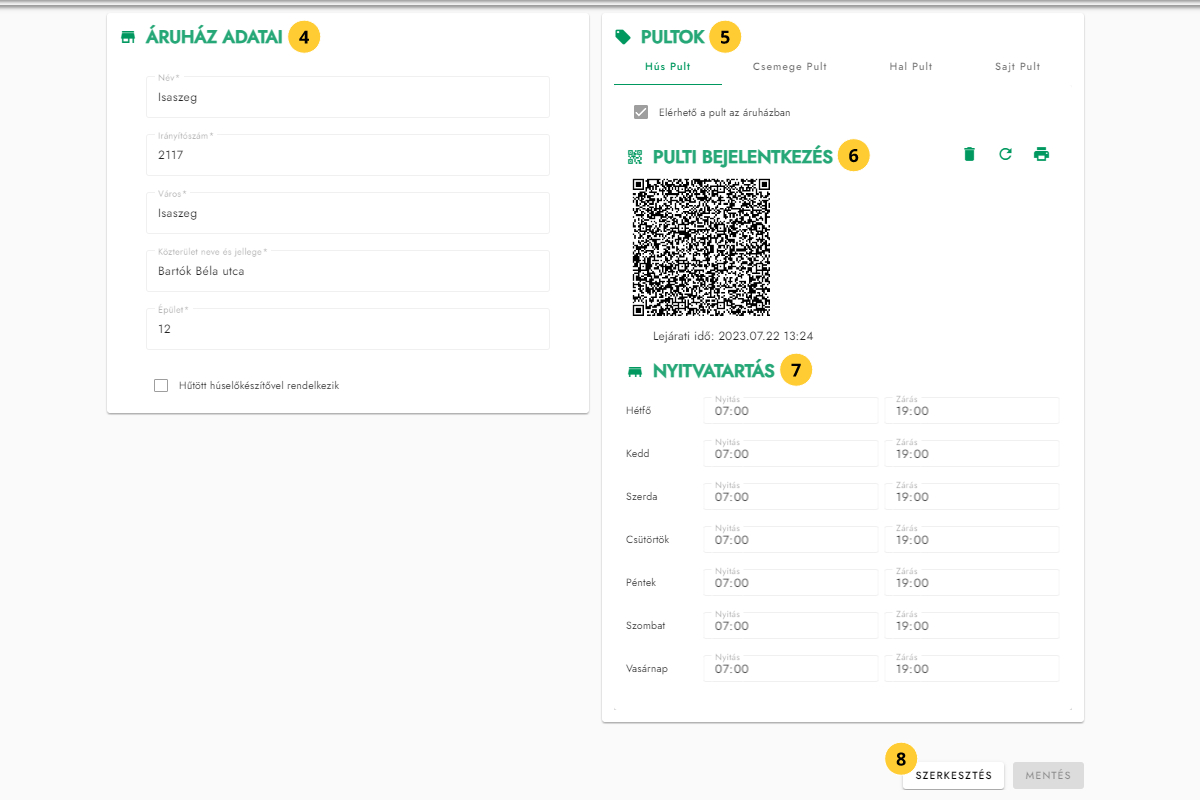This screenshot has height=800, width=1200.
Task: Click the Hétfő Nyitás time field
Action: click(x=791, y=411)
